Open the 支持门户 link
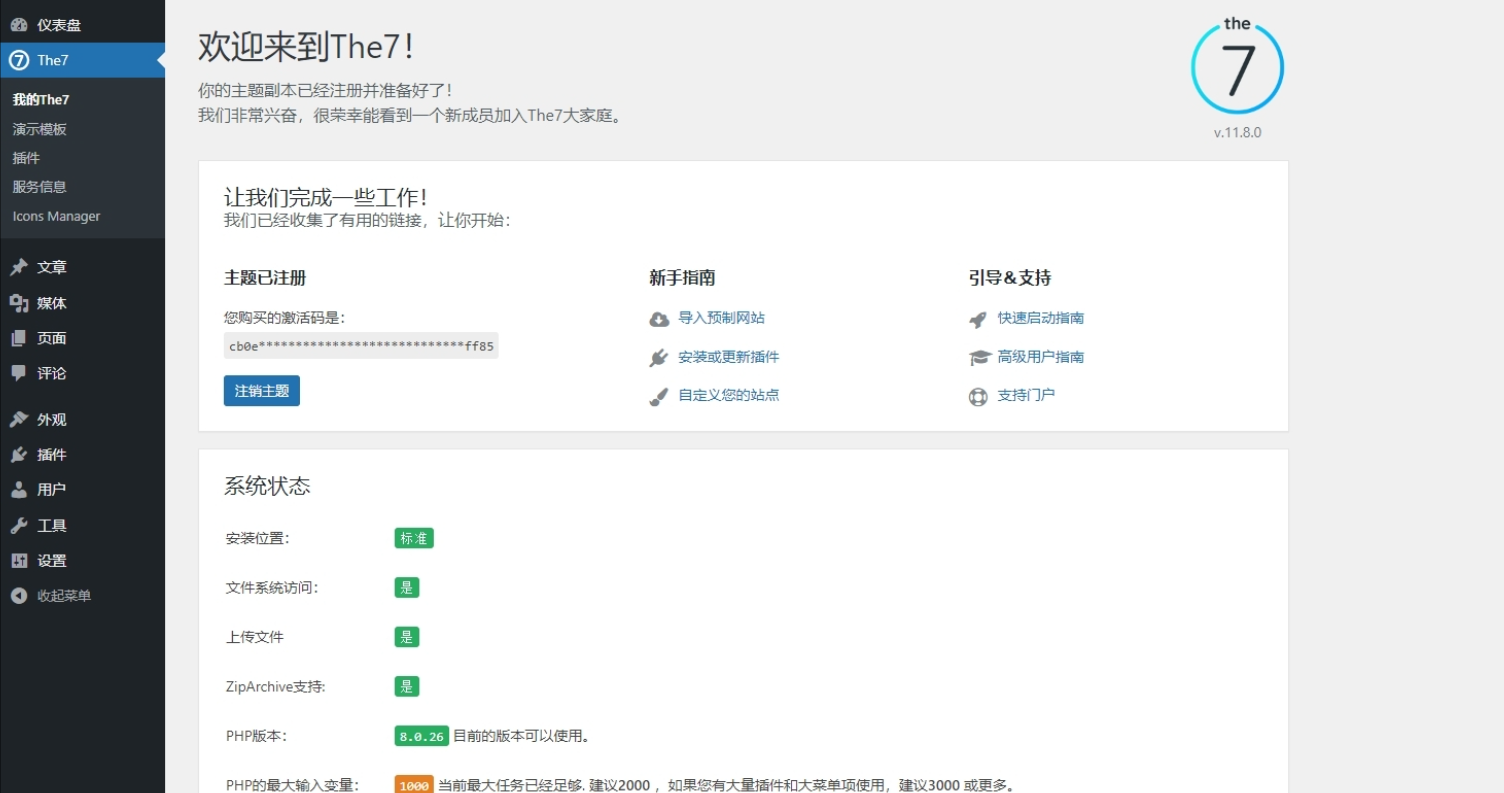 tap(1026, 395)
